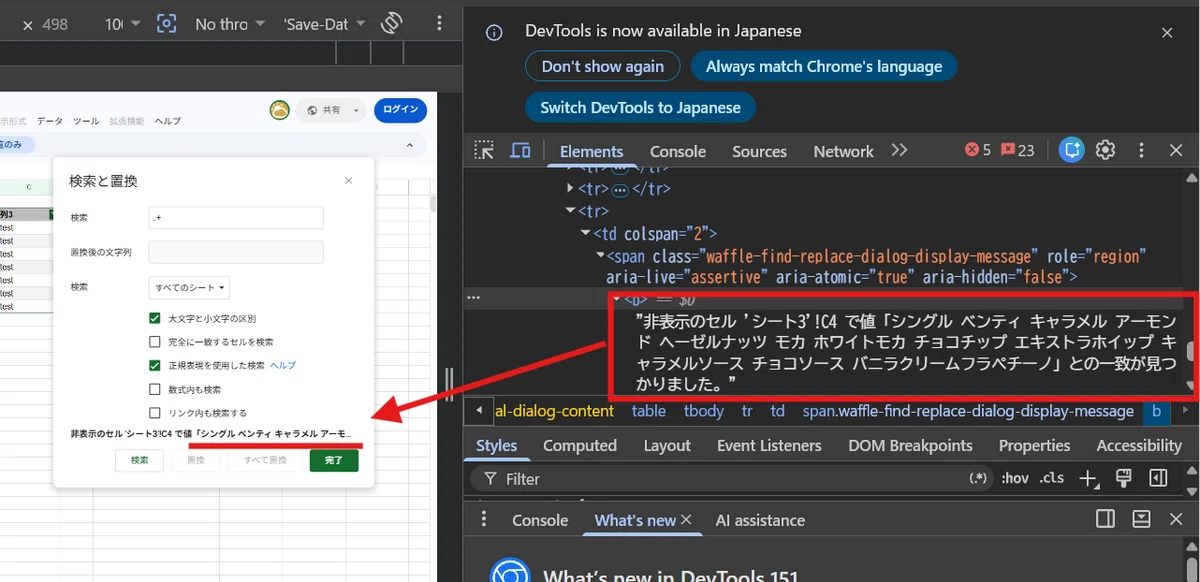Image resolution: width=1200 pixels, height=582 pixels.
Task: Dismiss the DevTools language infobar
Action: coord(1167,32)
